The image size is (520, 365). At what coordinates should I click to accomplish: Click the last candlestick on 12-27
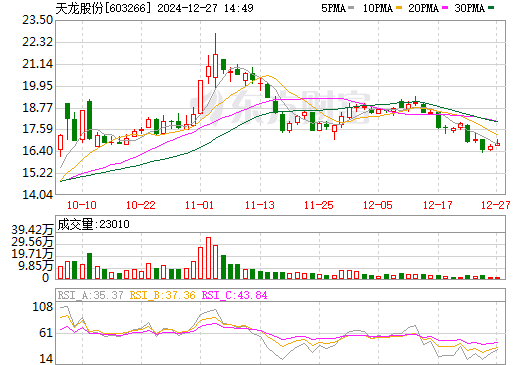pos(497,143)
